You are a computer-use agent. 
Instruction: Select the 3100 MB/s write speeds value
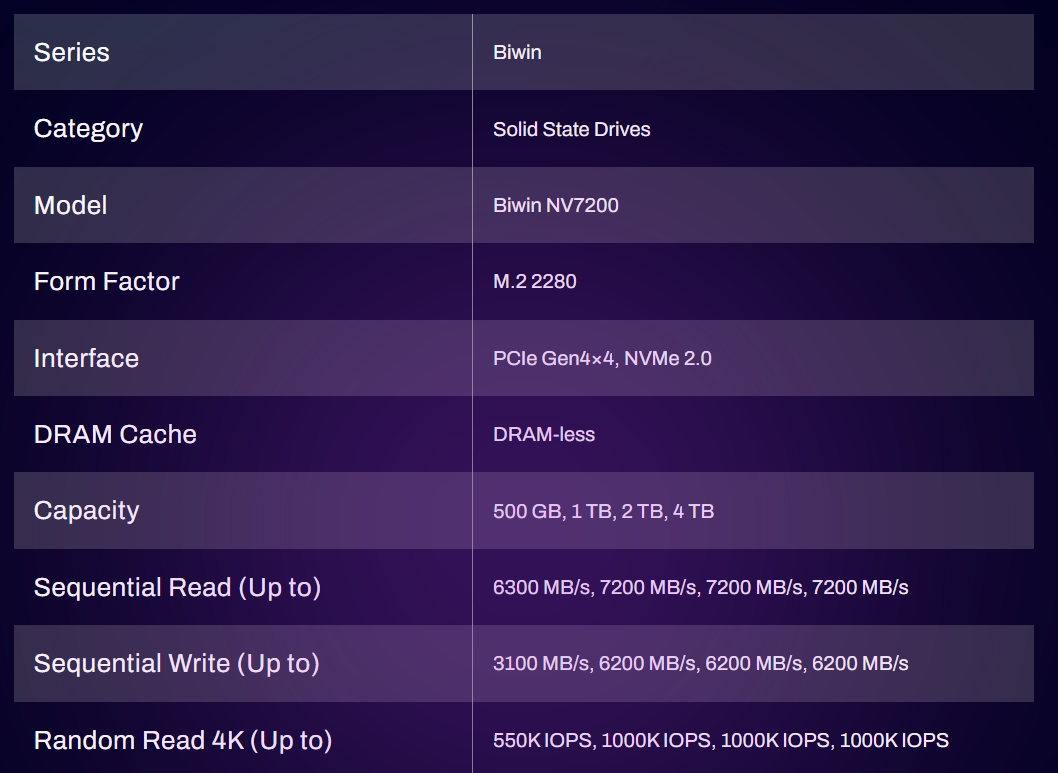700,663
